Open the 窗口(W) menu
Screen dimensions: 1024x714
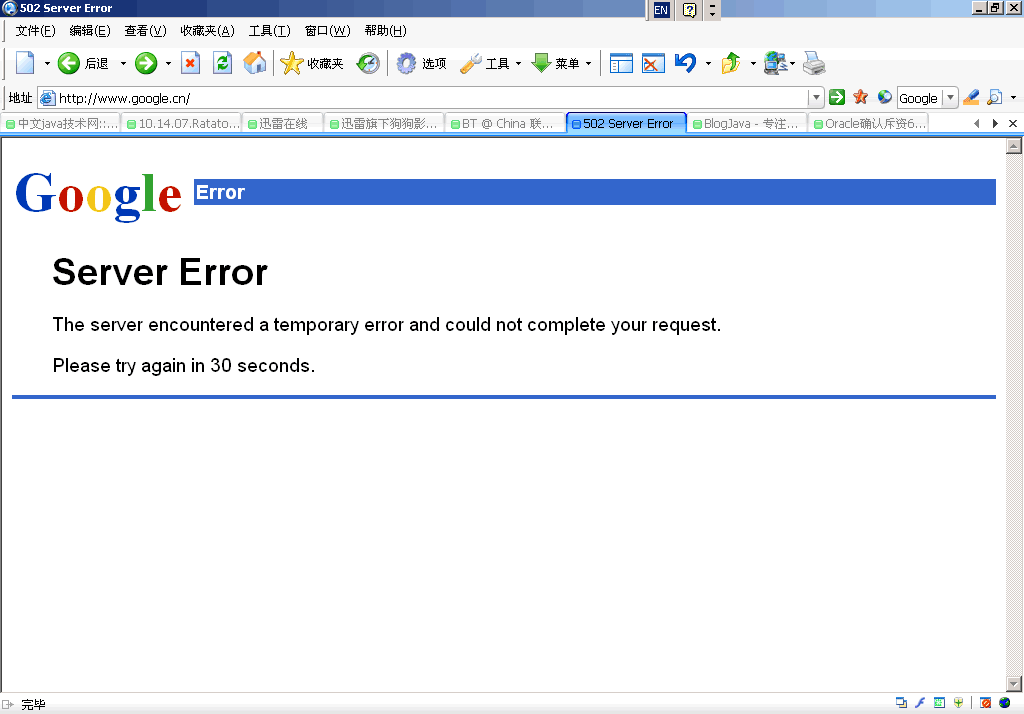click(x=328, y=31)
